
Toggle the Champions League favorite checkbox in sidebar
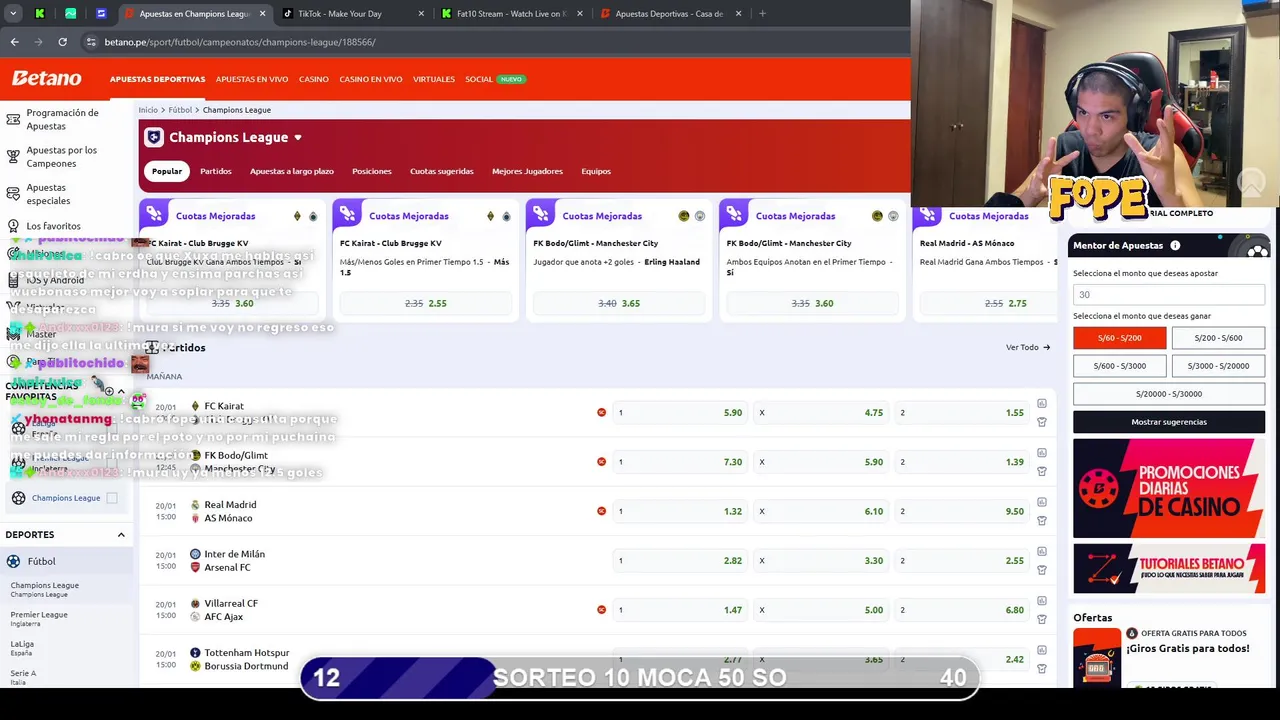click(112, 498)
